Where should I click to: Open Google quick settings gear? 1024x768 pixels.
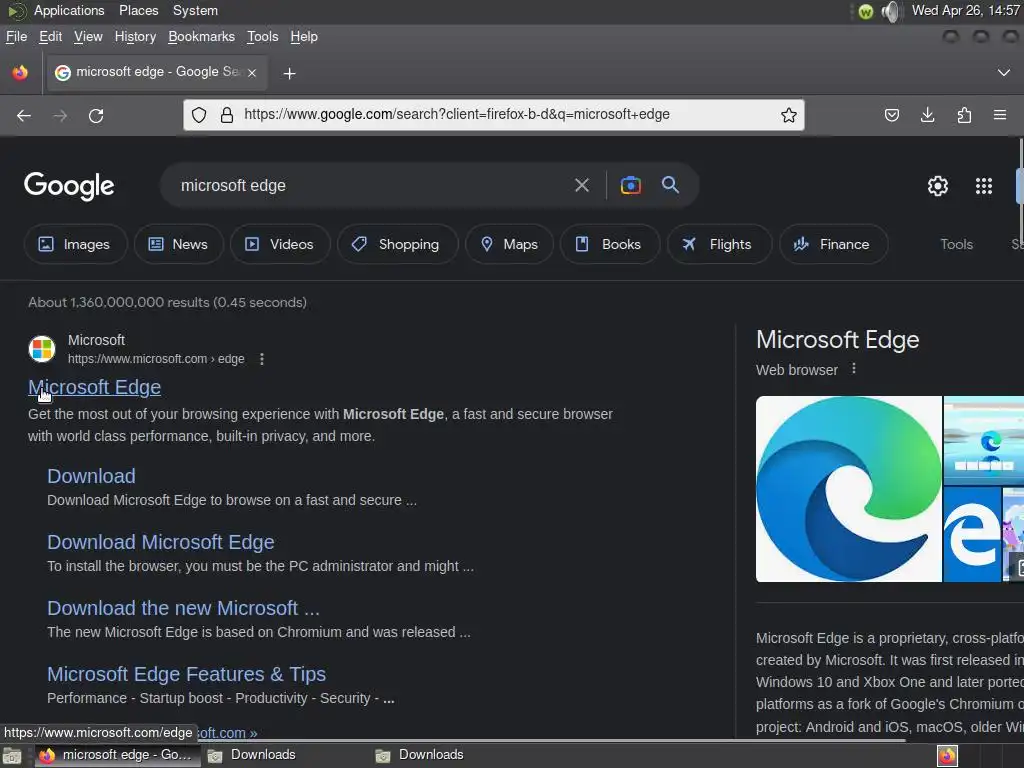click(938, 186)
